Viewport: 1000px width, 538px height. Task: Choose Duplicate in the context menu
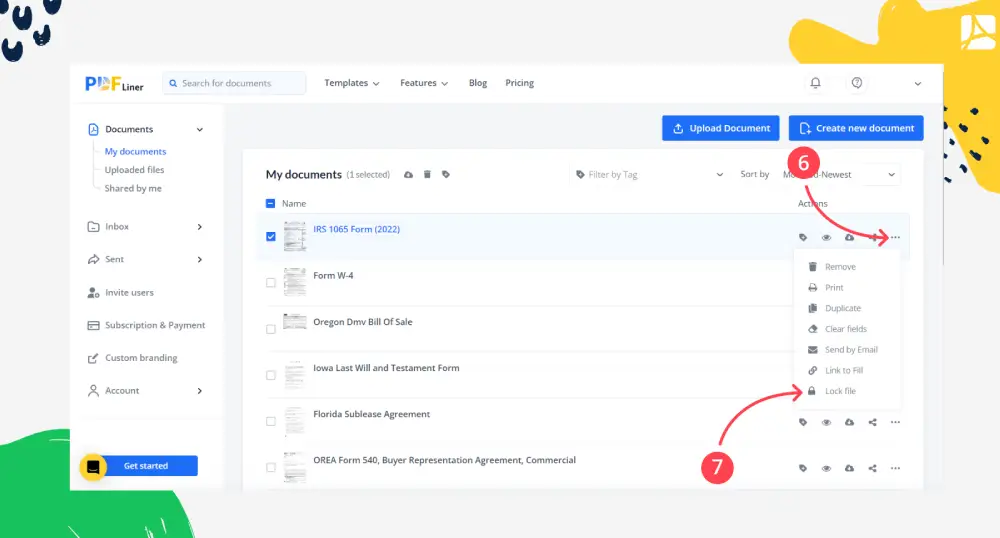tap(842, 308)
